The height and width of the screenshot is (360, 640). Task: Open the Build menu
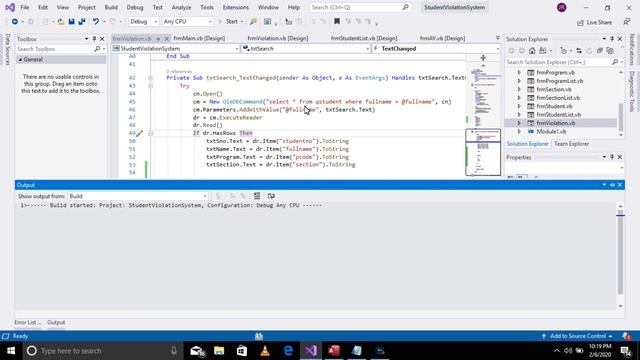click(x=111, y=7)
